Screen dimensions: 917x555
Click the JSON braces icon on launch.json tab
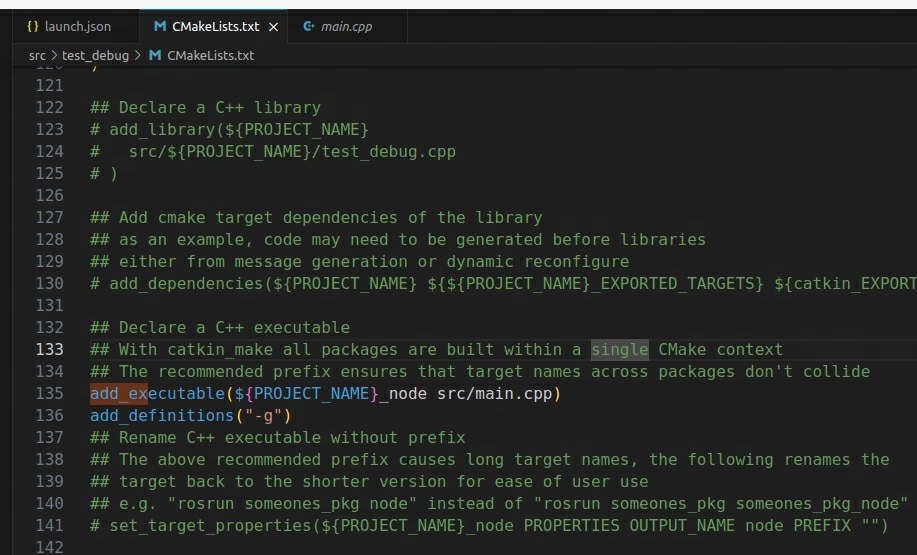coord(33,26)
